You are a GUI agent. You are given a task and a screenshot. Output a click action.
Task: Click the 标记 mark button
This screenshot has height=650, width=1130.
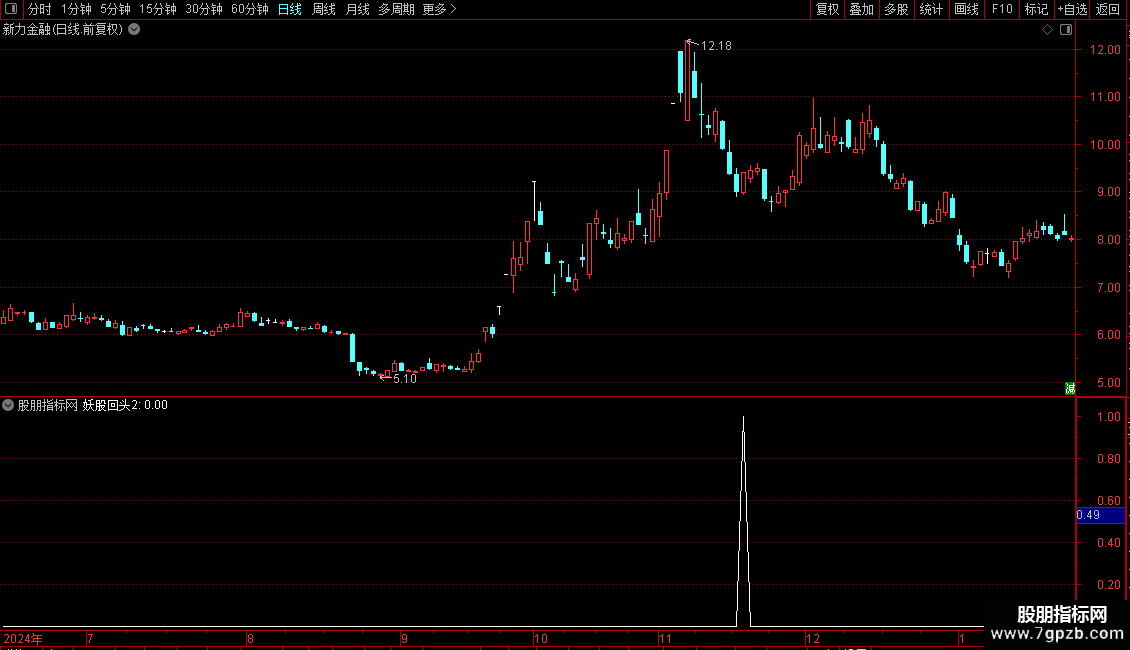1036,9
